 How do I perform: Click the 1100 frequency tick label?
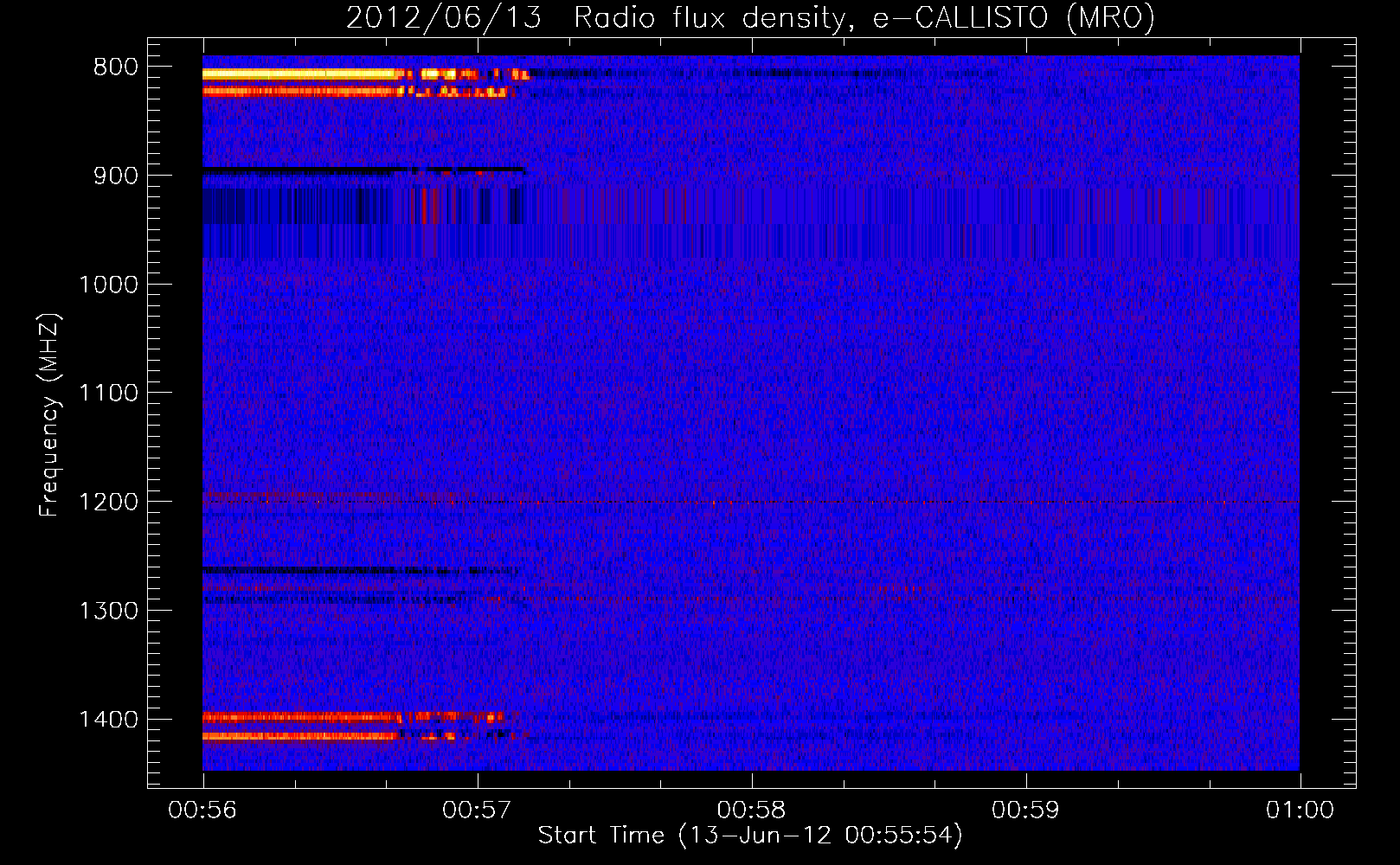(109, 394)
